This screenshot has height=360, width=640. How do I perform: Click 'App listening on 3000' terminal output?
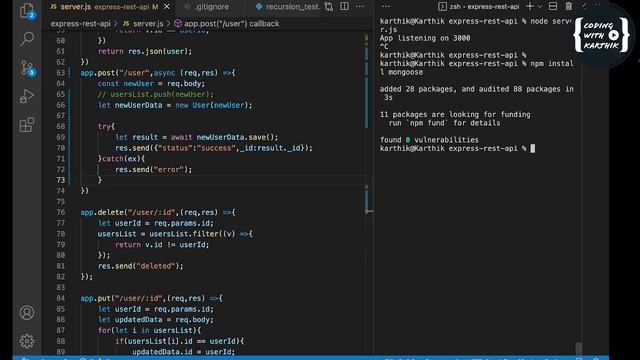point(425,38)
